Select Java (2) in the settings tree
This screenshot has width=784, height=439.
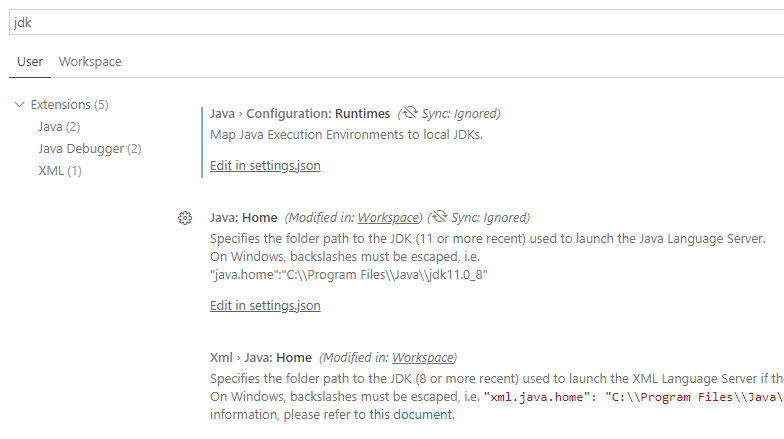(60, 126)
